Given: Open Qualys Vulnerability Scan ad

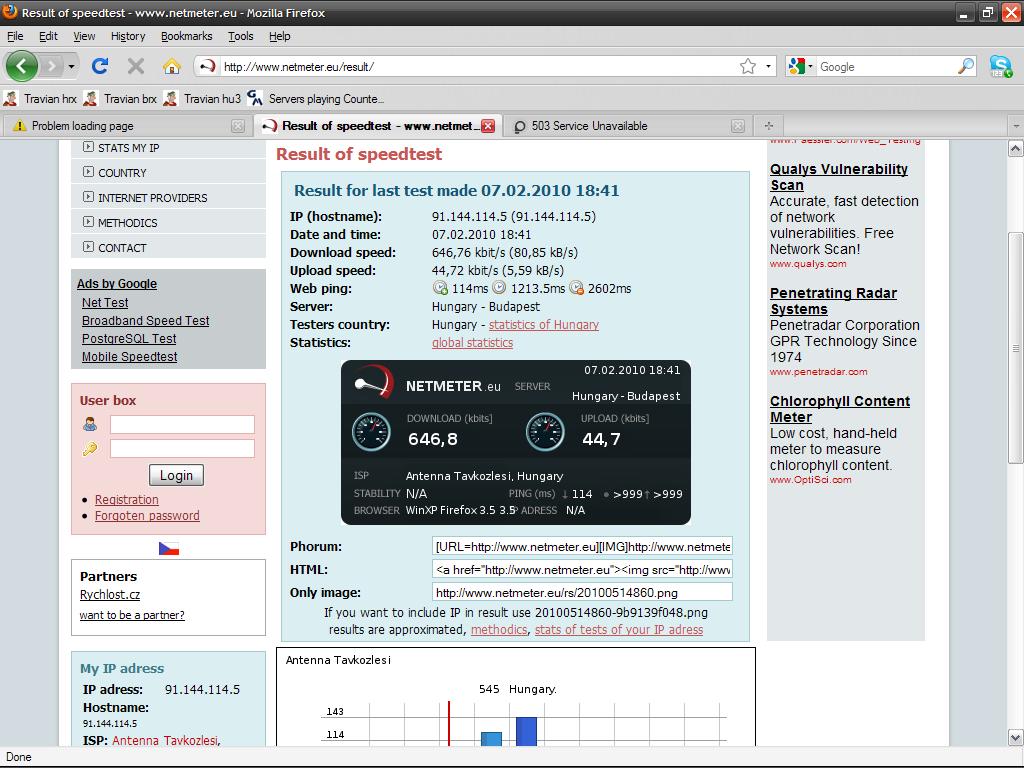Looking at the screenshot, I should pyautogui.click(x=839, y=177).
